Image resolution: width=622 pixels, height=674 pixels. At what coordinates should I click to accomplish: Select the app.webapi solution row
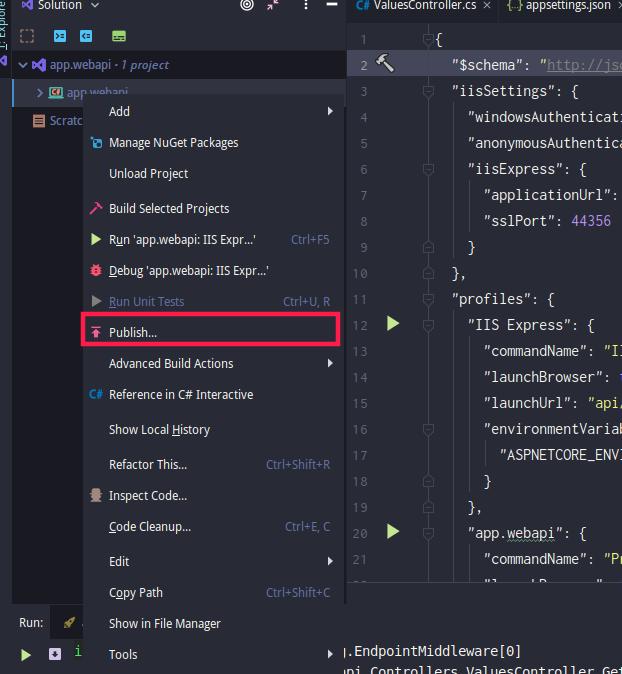[x=179, y=65]
